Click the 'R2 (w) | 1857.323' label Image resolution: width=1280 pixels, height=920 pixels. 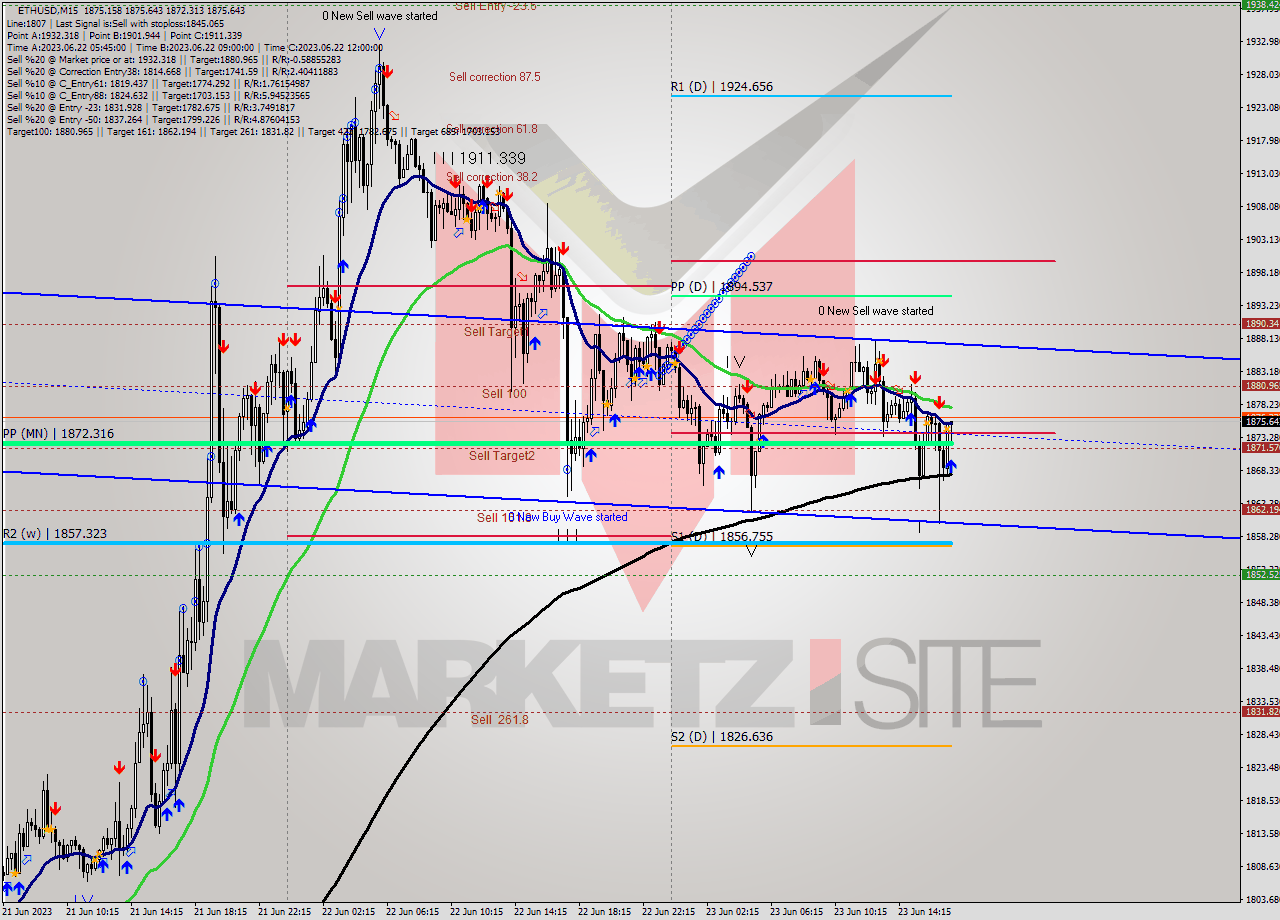click(x=54, y=534)
